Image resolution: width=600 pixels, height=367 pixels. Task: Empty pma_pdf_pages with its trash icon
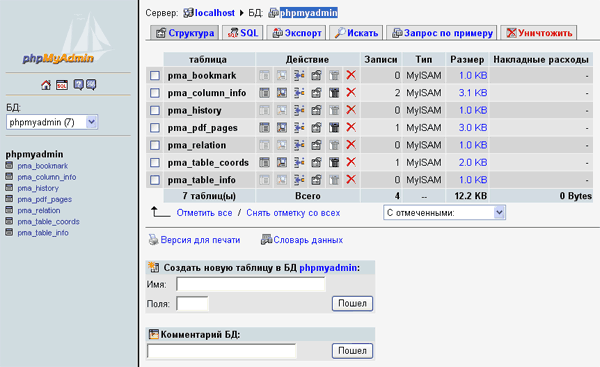(334, 127)
